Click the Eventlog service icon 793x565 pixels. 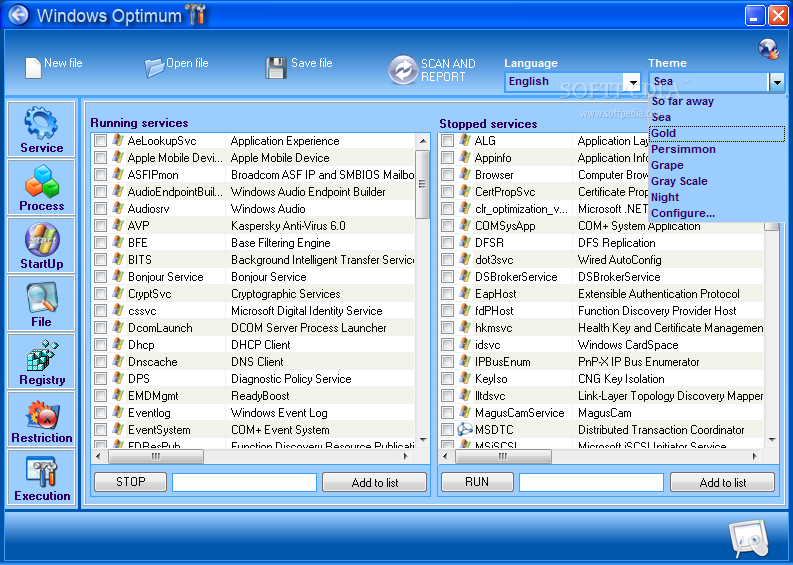click(x=118, y=412)
